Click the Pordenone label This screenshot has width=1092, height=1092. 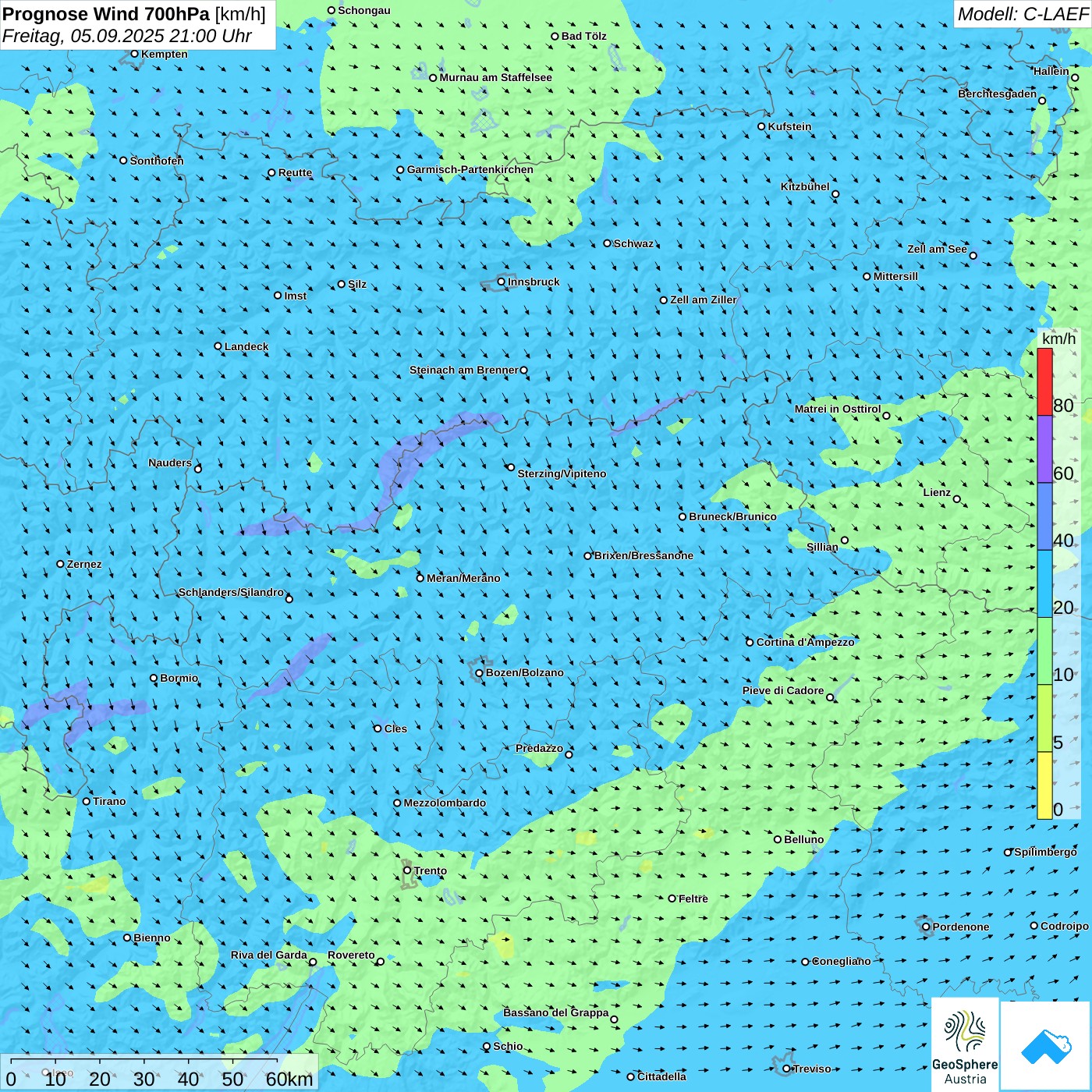coord(961,927)
